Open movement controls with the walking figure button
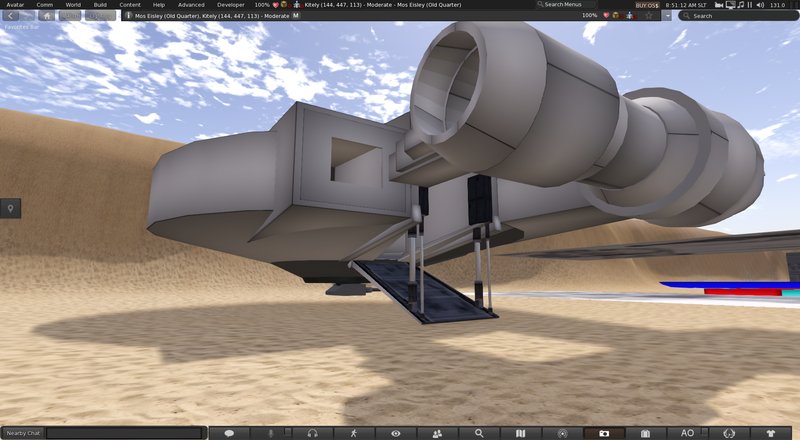The image size is (800, 440). [354, 433]
